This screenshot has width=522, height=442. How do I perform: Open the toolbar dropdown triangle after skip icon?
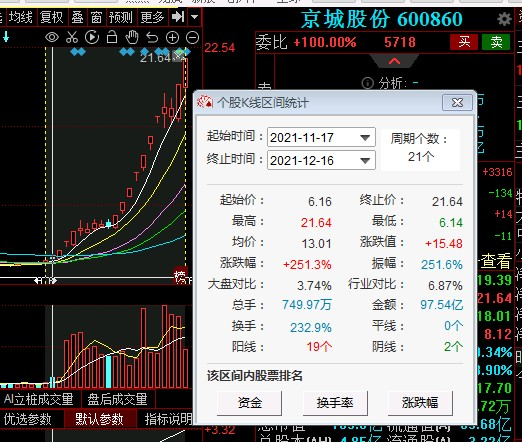point(195,17)
